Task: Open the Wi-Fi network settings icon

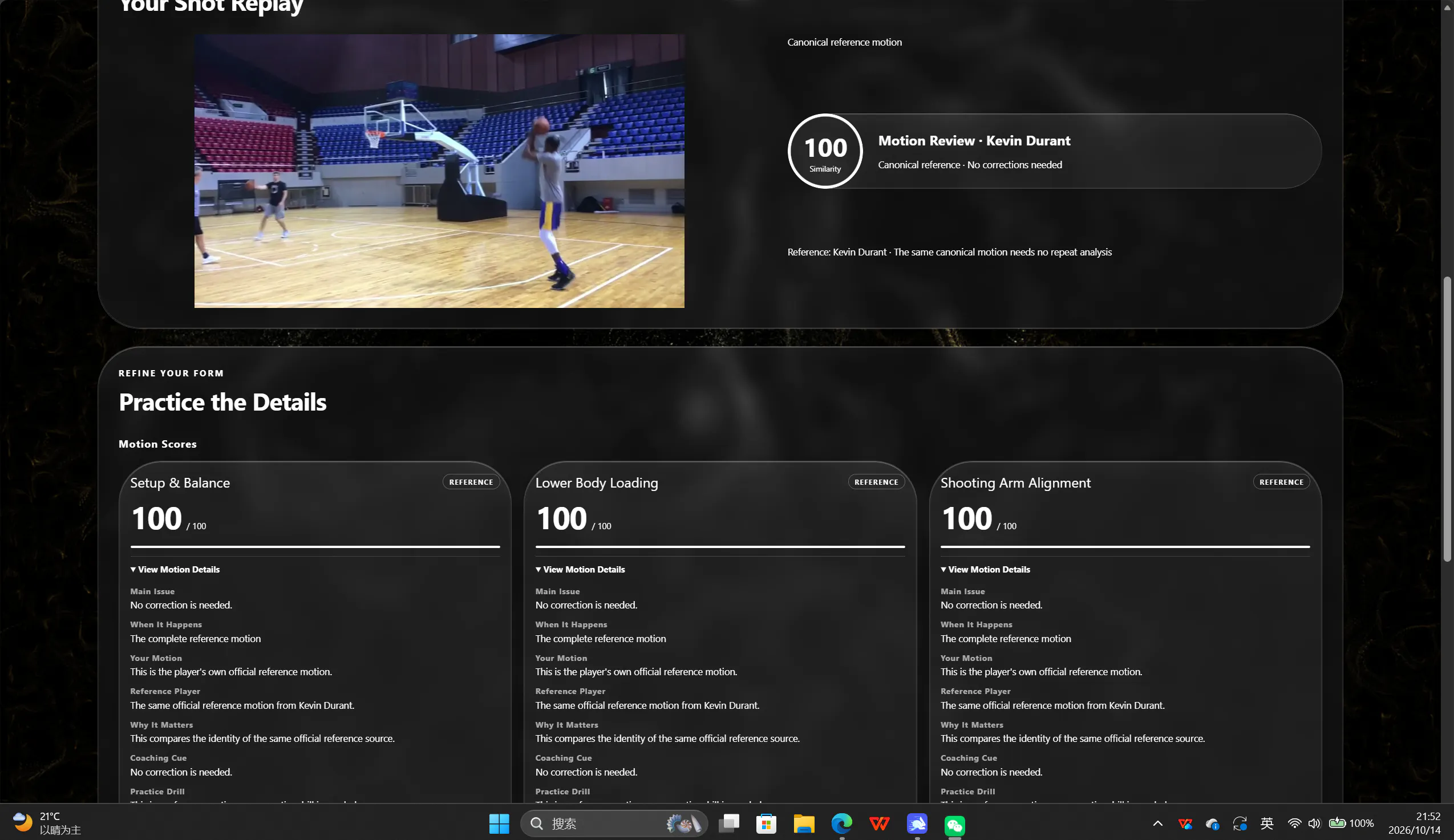Action: tap(1294, 823)
